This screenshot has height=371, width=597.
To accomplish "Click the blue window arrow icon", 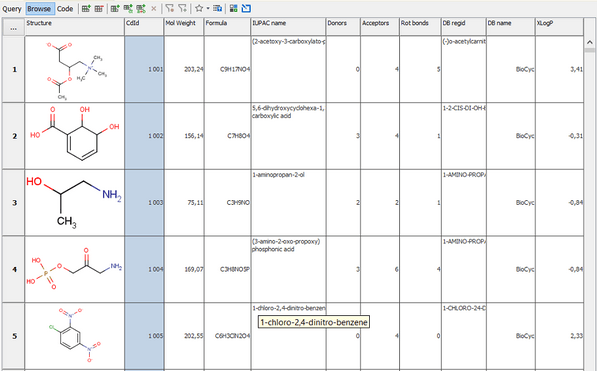I will pos(246,8).
